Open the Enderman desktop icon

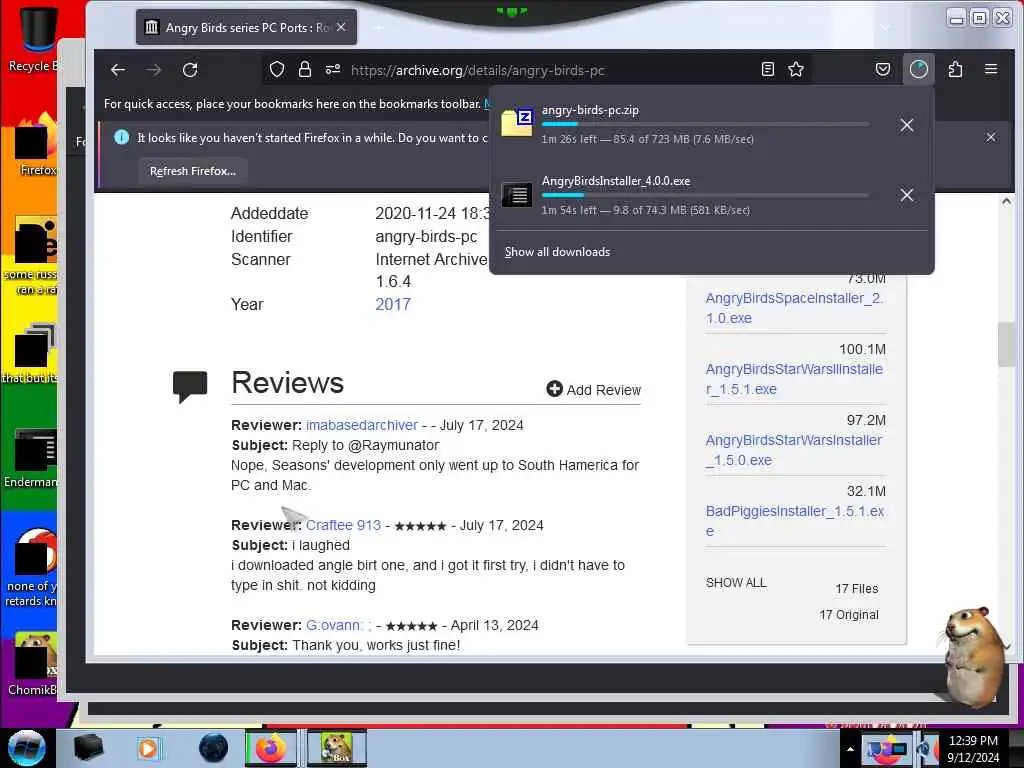(x=31, y=458)
